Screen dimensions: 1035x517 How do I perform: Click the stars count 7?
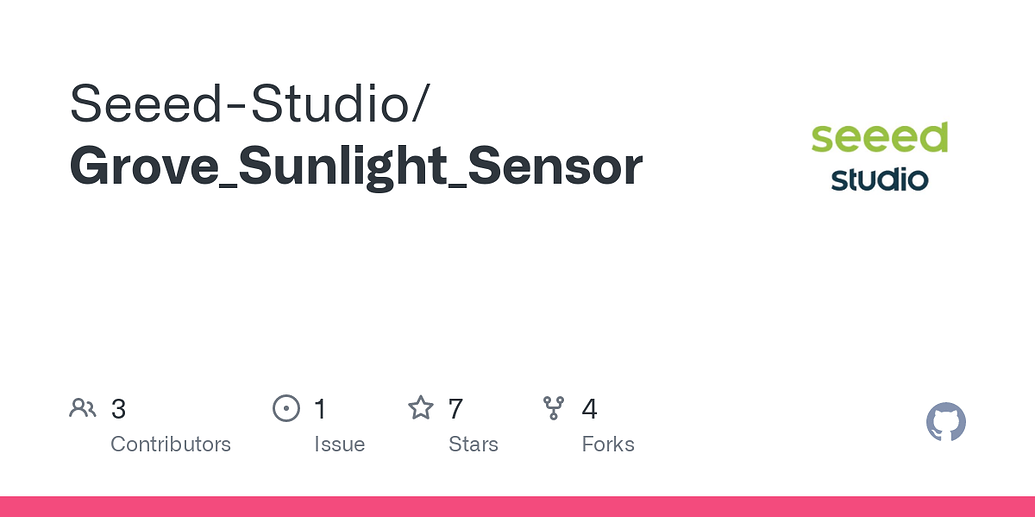[455, 409]
